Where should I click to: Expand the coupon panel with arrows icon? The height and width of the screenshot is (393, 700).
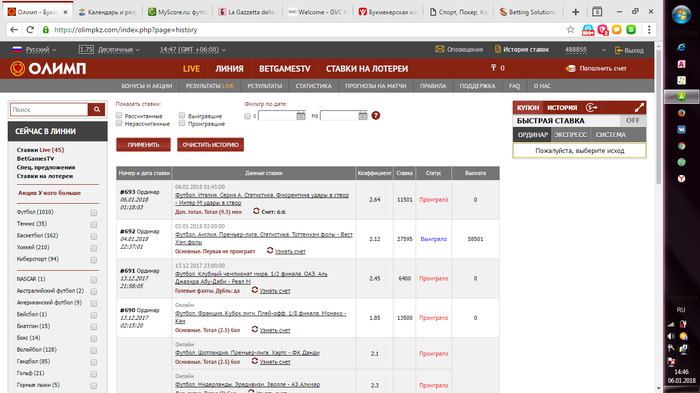point(639,108)
